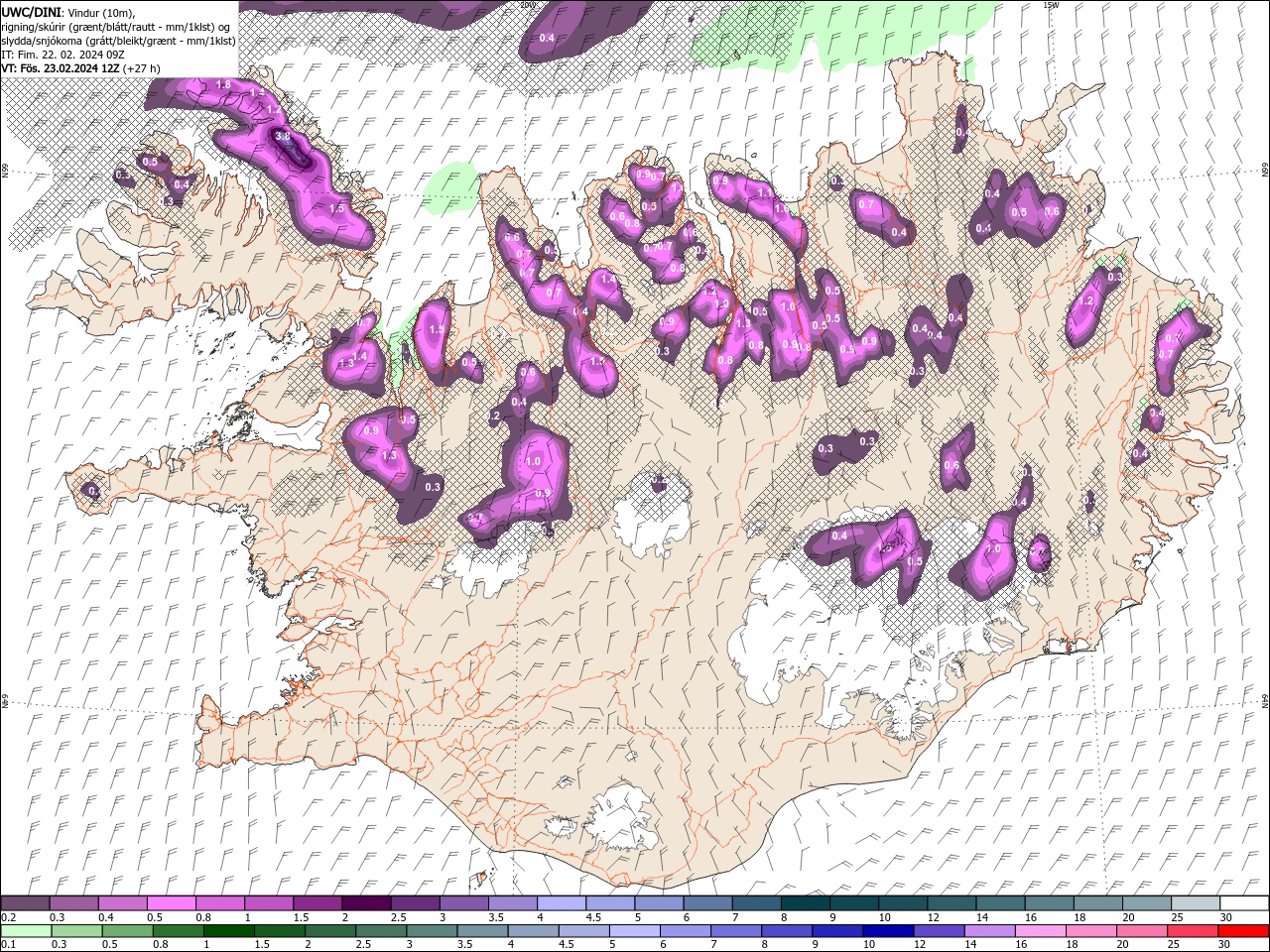Select the medium green 0.5 swatch in rain legend
Image resolution: width=1270 pixels, height=952 pixels.
tap(127, 931)
